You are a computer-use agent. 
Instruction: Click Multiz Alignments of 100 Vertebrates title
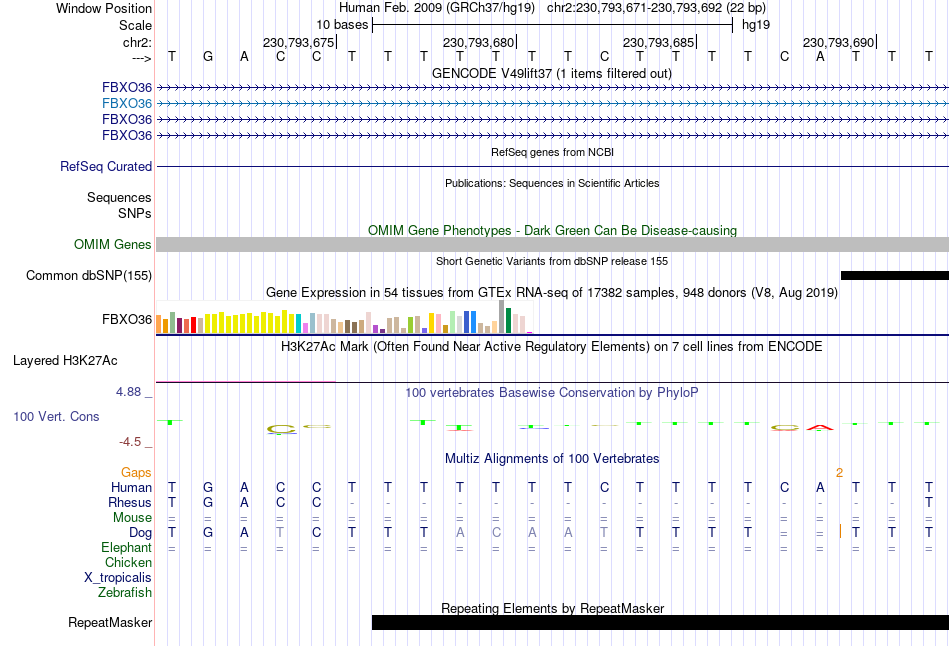point(552,459)
